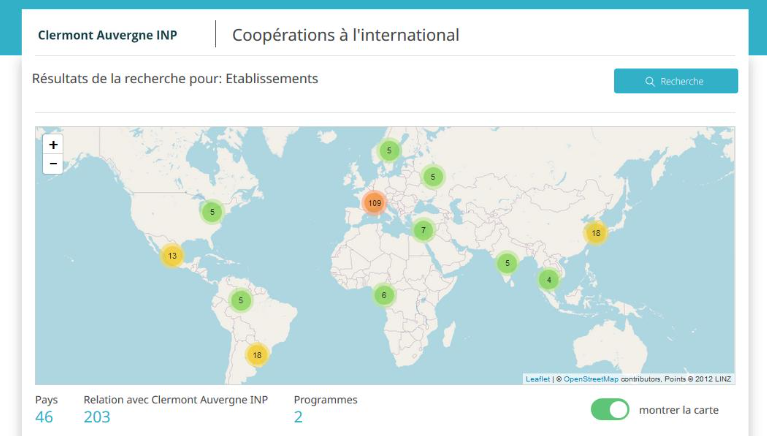
Task: Select the Mexico cluster marker 13
Action: pos(172,256)
